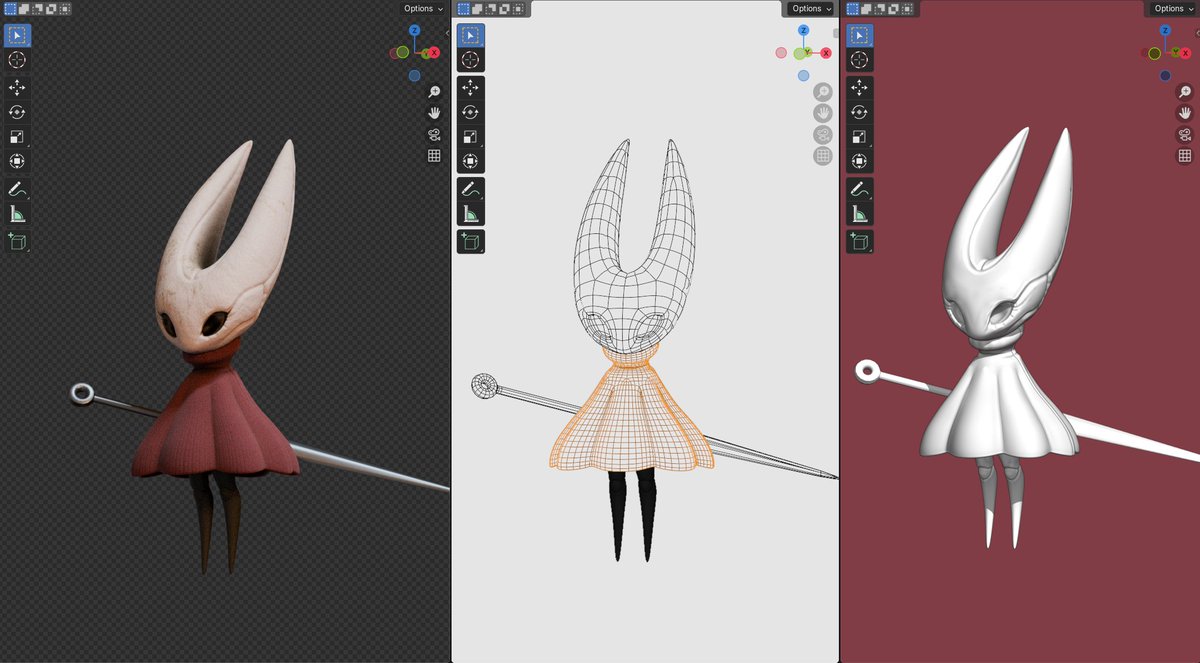The height and width of the screenshot is (663, 1200).
Task: Enable Invert selection mode in left viewport header
Action: [52, 9]
